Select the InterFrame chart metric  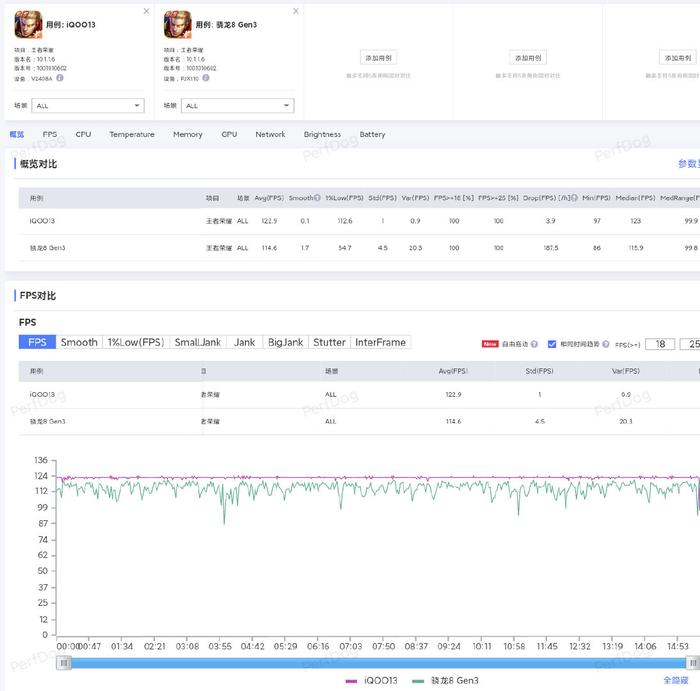(x=380, y=342)
